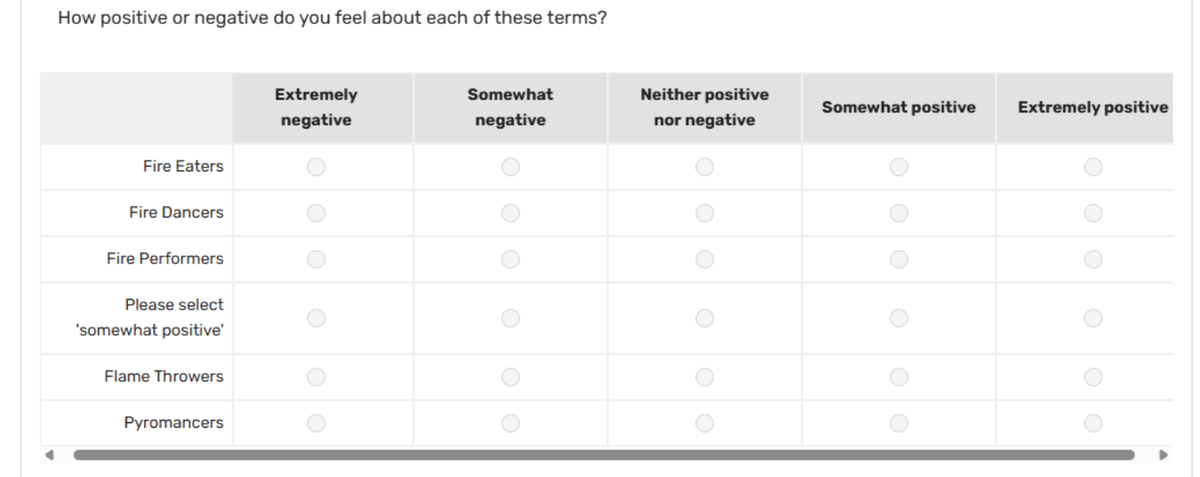Choose Extremely positive for Fire Eaters
1200x477 pixels.
coord(1092,166)
